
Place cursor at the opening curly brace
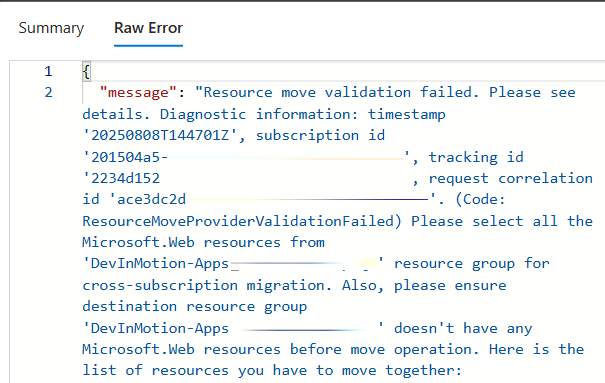(x=86, y=72)
